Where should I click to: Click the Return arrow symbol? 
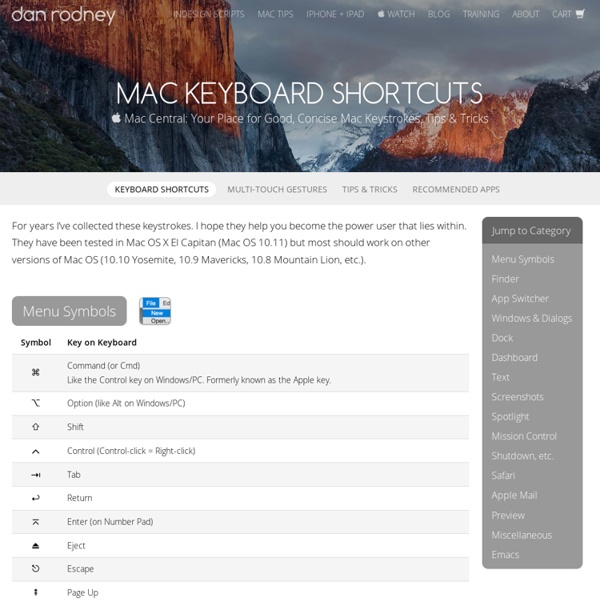[36, 498]
